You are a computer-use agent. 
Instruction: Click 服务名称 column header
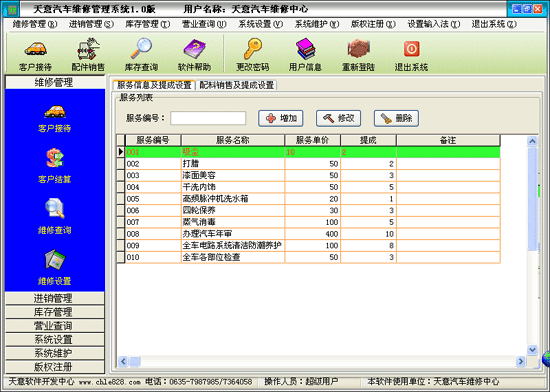(x=233, y=140)
